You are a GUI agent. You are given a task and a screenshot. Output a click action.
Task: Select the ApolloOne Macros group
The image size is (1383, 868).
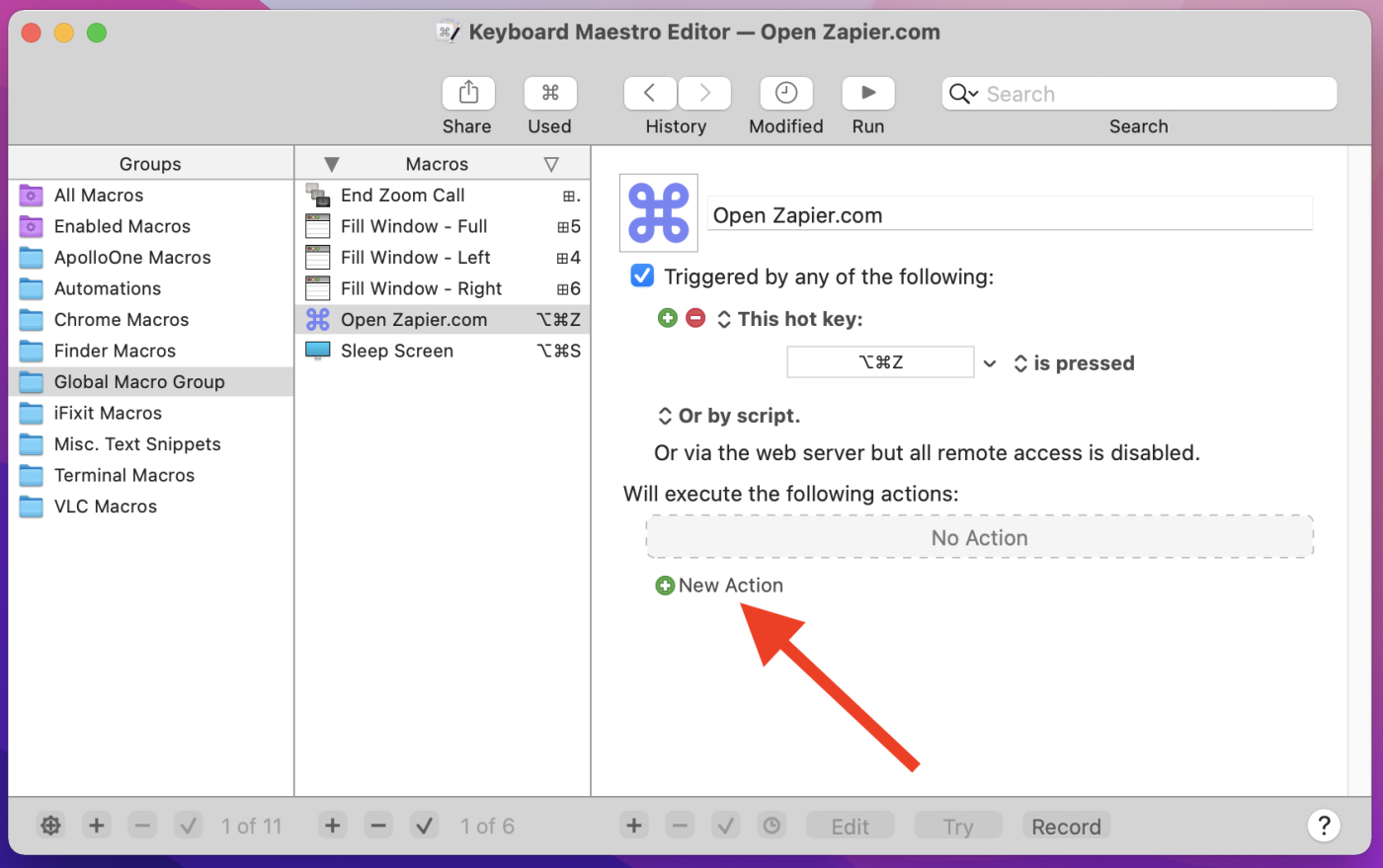coord(151,258)
